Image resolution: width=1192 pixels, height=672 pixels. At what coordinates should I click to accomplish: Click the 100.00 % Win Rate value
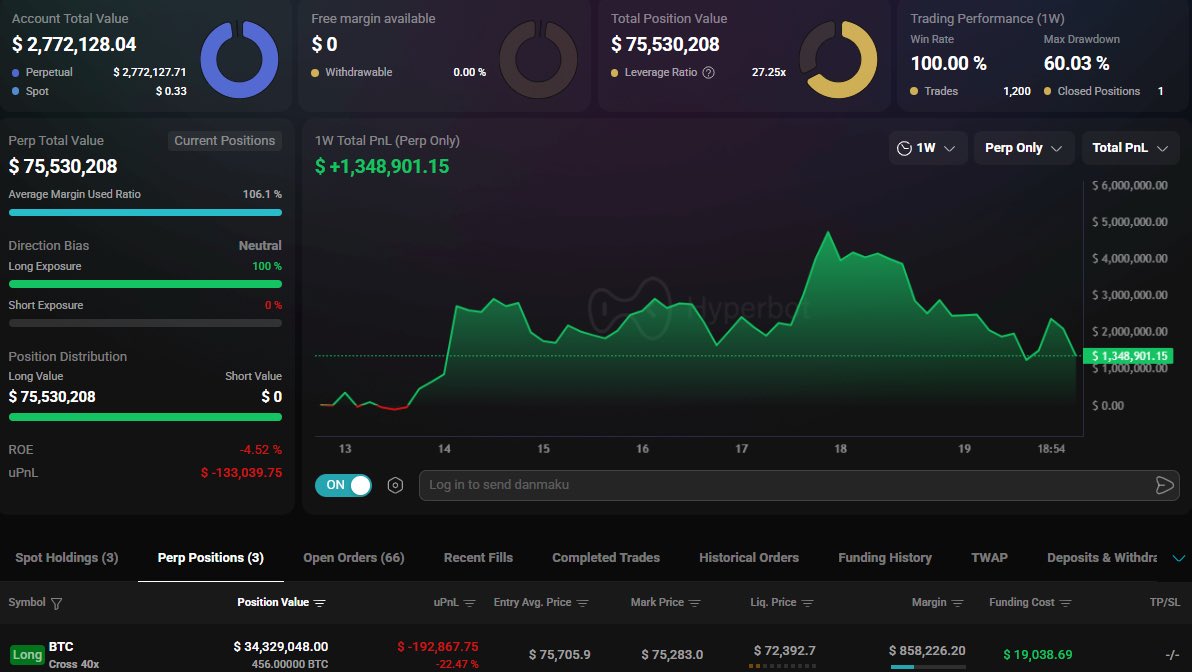coord(949,63)
